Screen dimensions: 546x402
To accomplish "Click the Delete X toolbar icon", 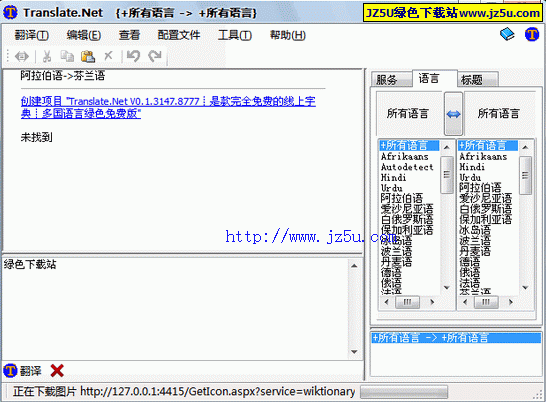I will [108, 56].
